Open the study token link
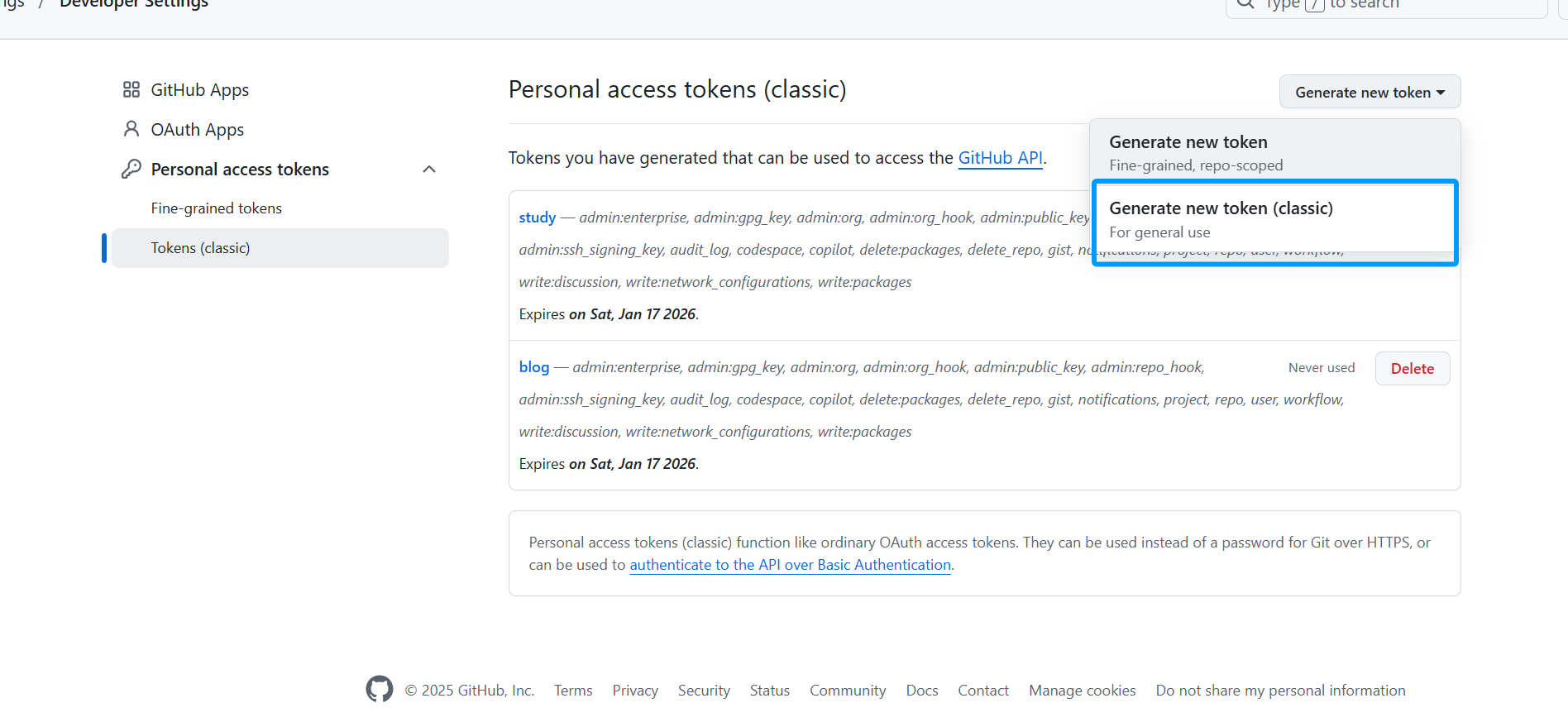Viewport: 1568px width, 722px height. (538, 218)
